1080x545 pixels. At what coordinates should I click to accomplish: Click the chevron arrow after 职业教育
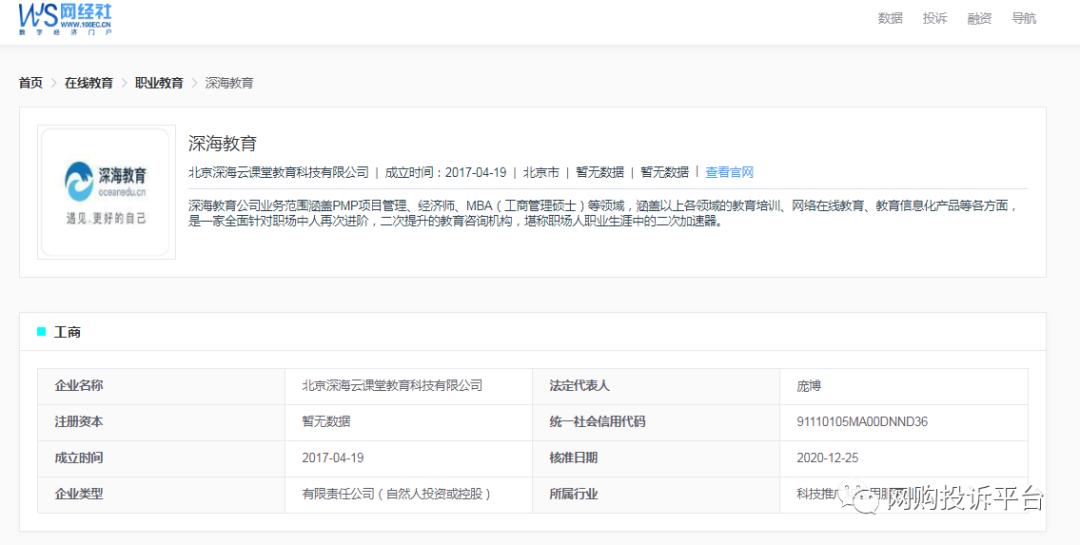pyautogui.click(x=195, y=83)
